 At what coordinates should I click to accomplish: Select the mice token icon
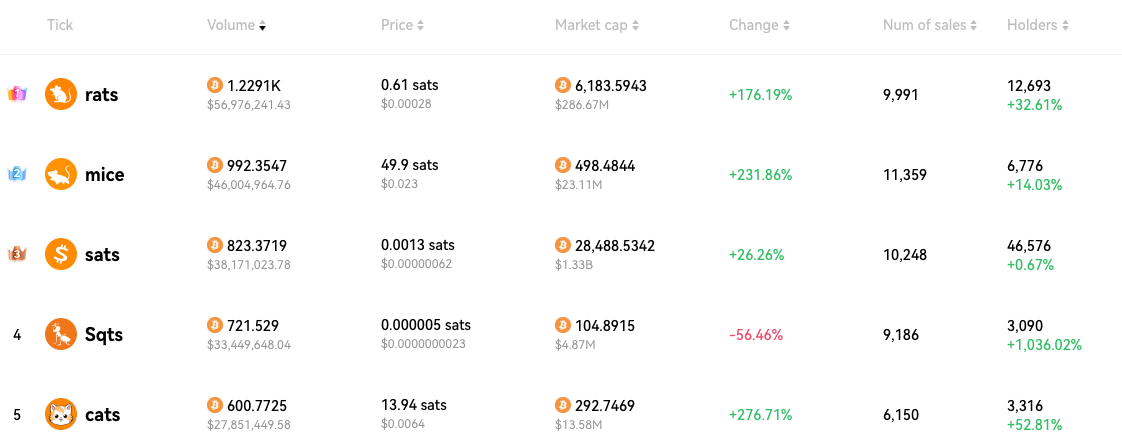61,175
